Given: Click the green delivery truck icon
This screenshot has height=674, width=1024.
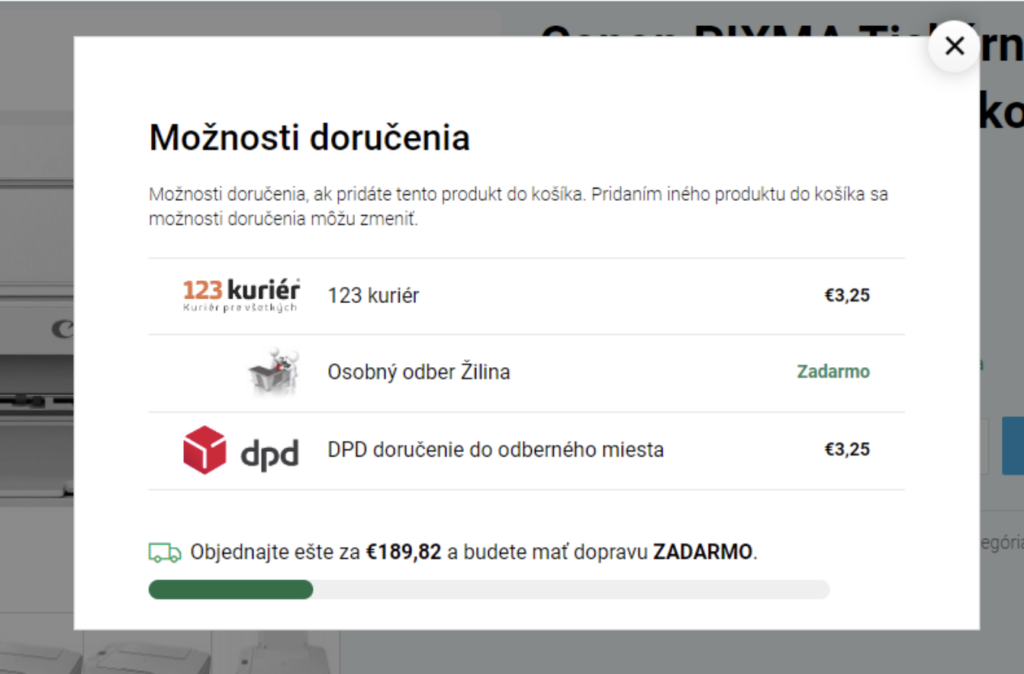Looking at the screenshot, I should (165, 553).
